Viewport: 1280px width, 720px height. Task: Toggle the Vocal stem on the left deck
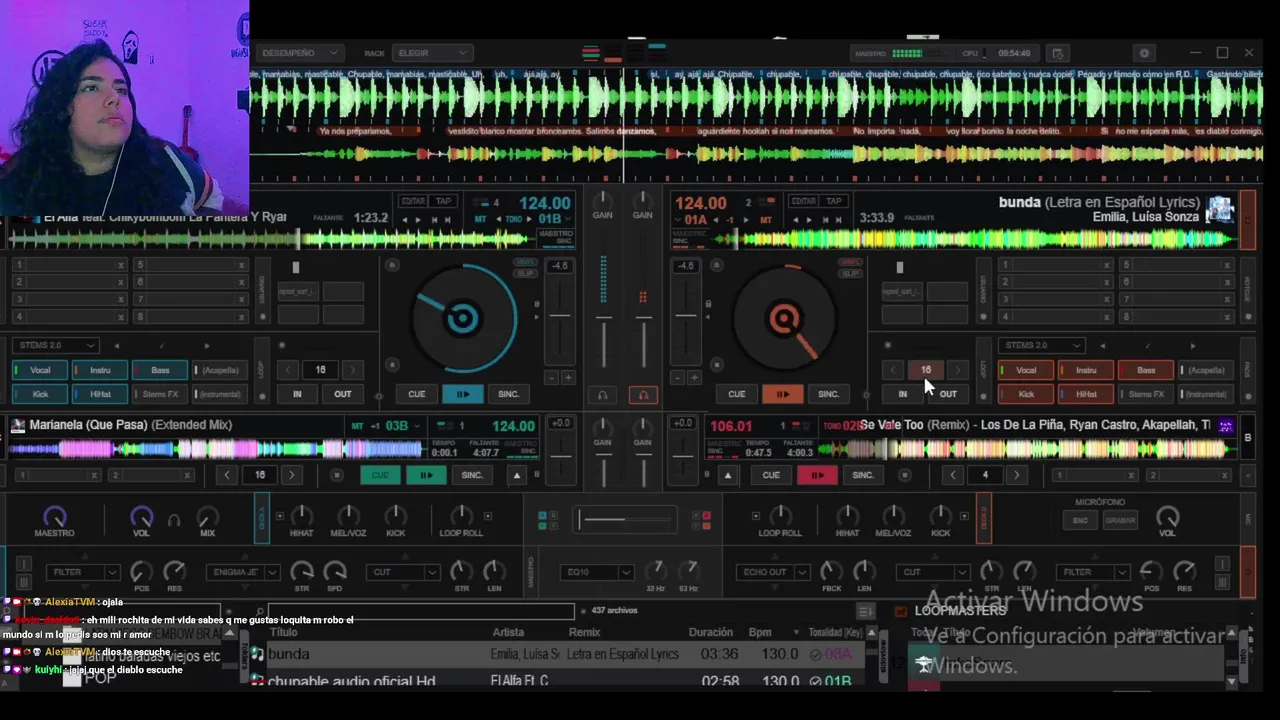pos(40,370)
